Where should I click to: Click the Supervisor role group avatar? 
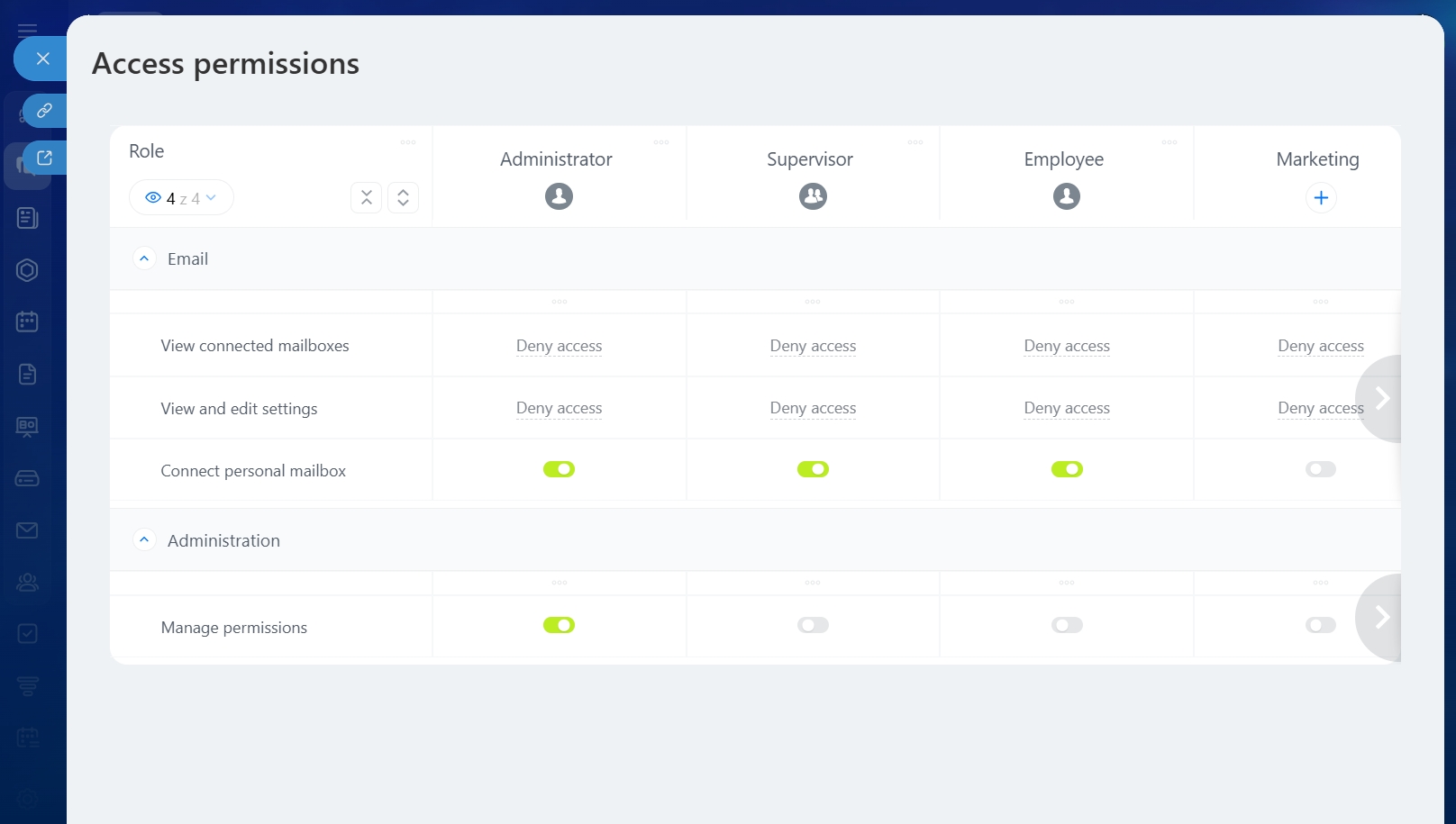[813, 196]
